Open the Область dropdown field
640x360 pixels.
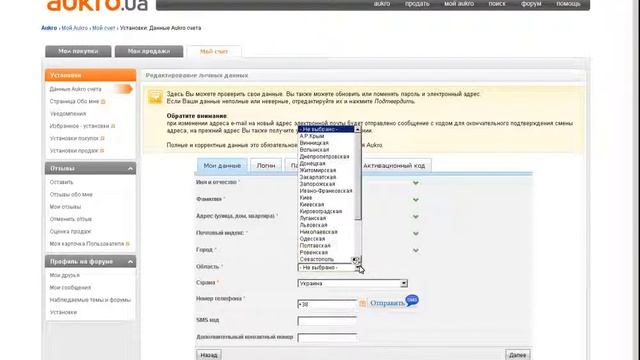pyautogui.click(x=329, y=268)
